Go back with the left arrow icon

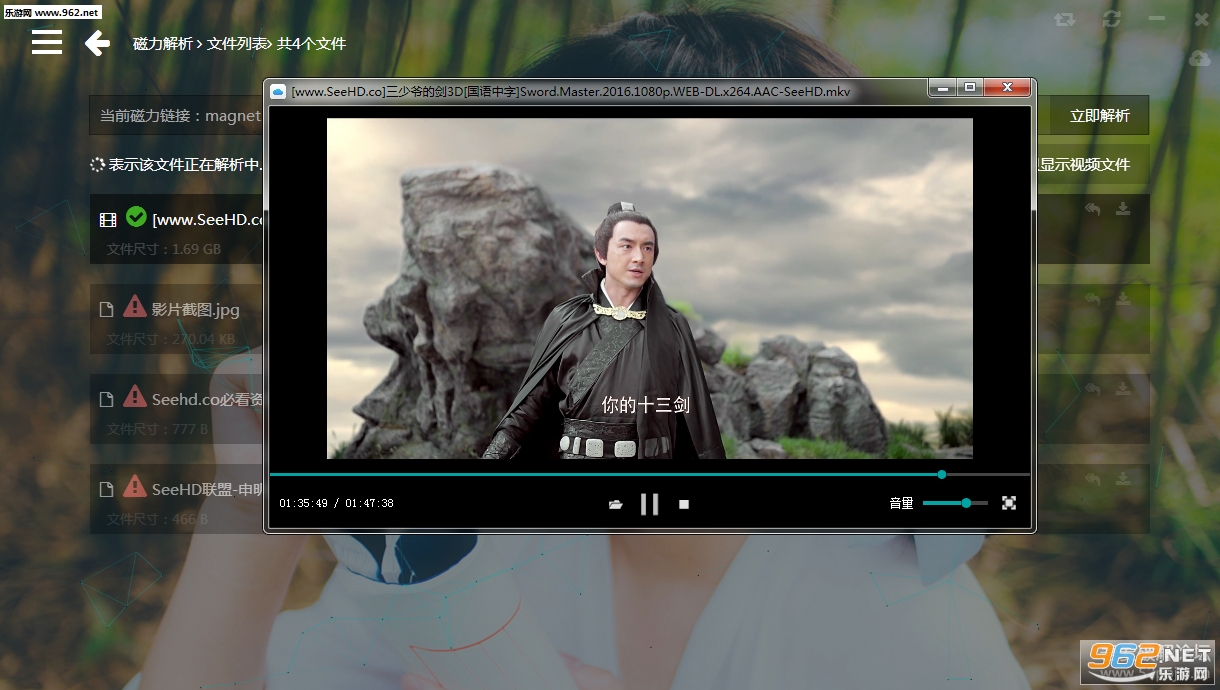(x=97, y=43)
